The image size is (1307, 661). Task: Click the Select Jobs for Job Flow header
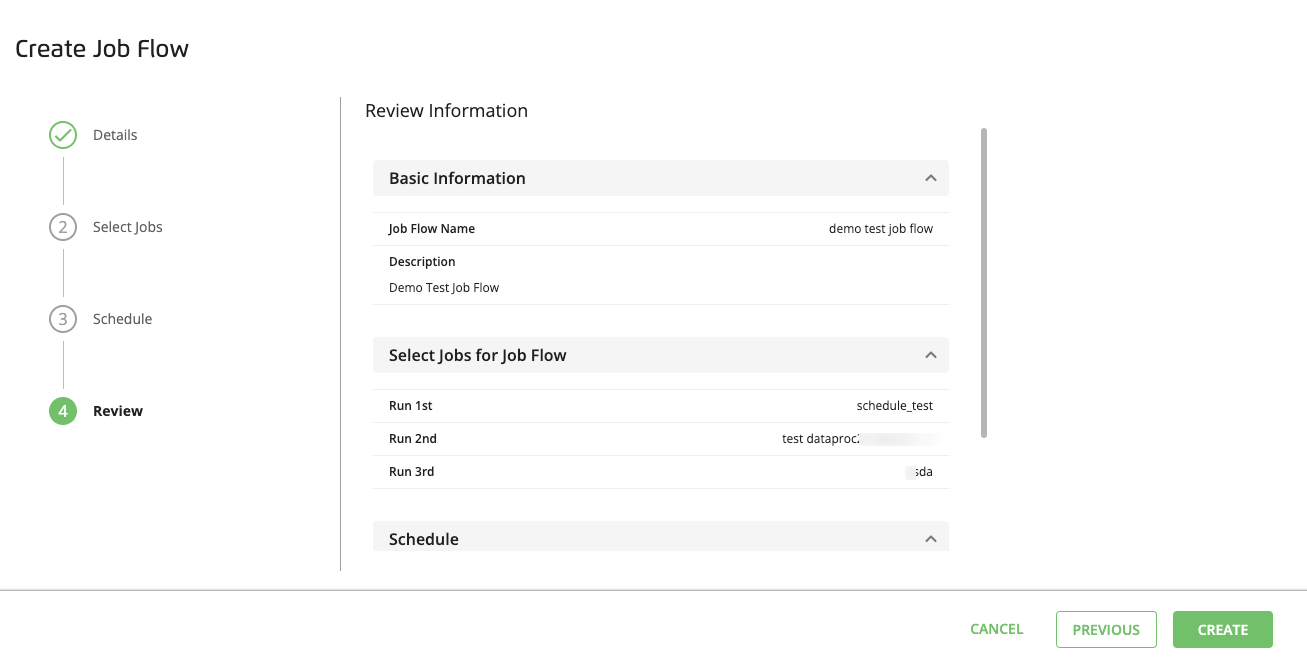[660, 355]
